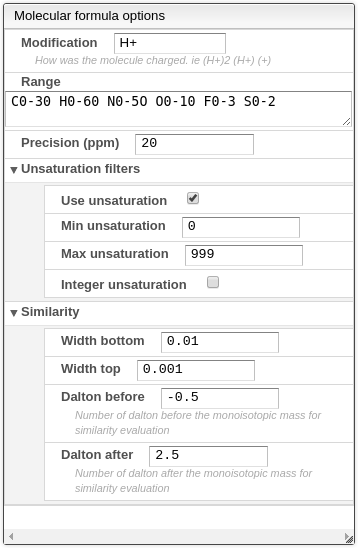
Task: Focus the Max unsaturation field
Action: tap(244, 256)
